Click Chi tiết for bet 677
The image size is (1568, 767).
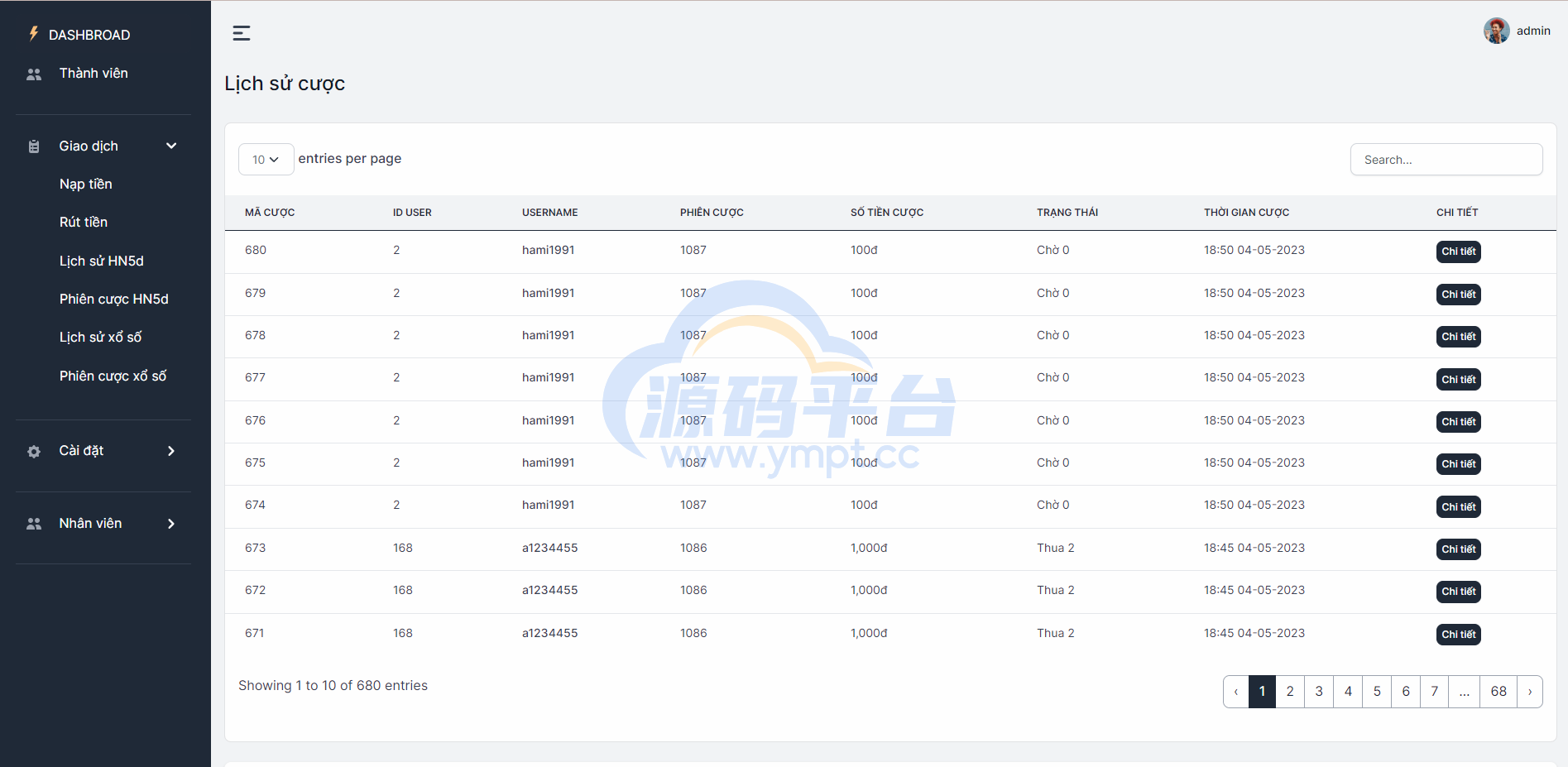coord(1458,380)
